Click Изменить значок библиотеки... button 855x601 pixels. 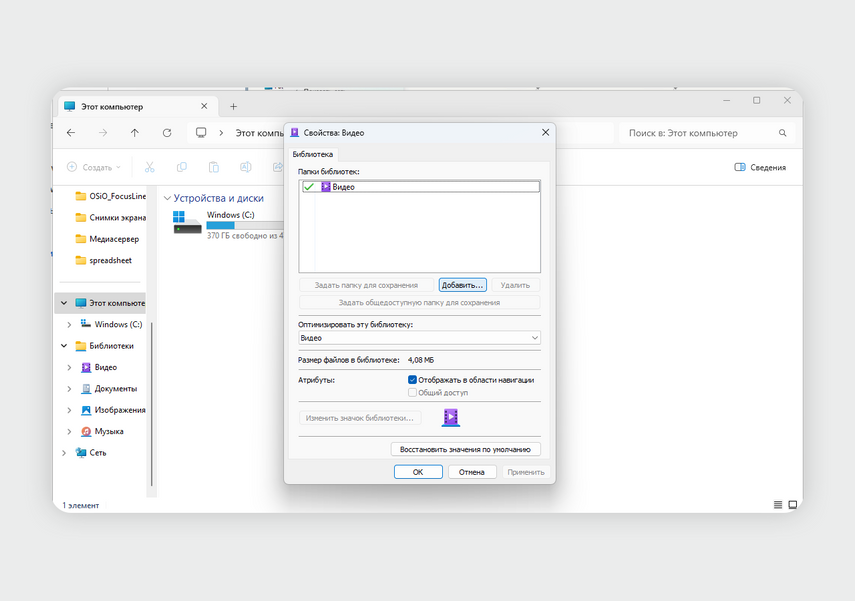click(x=360, y=418)
